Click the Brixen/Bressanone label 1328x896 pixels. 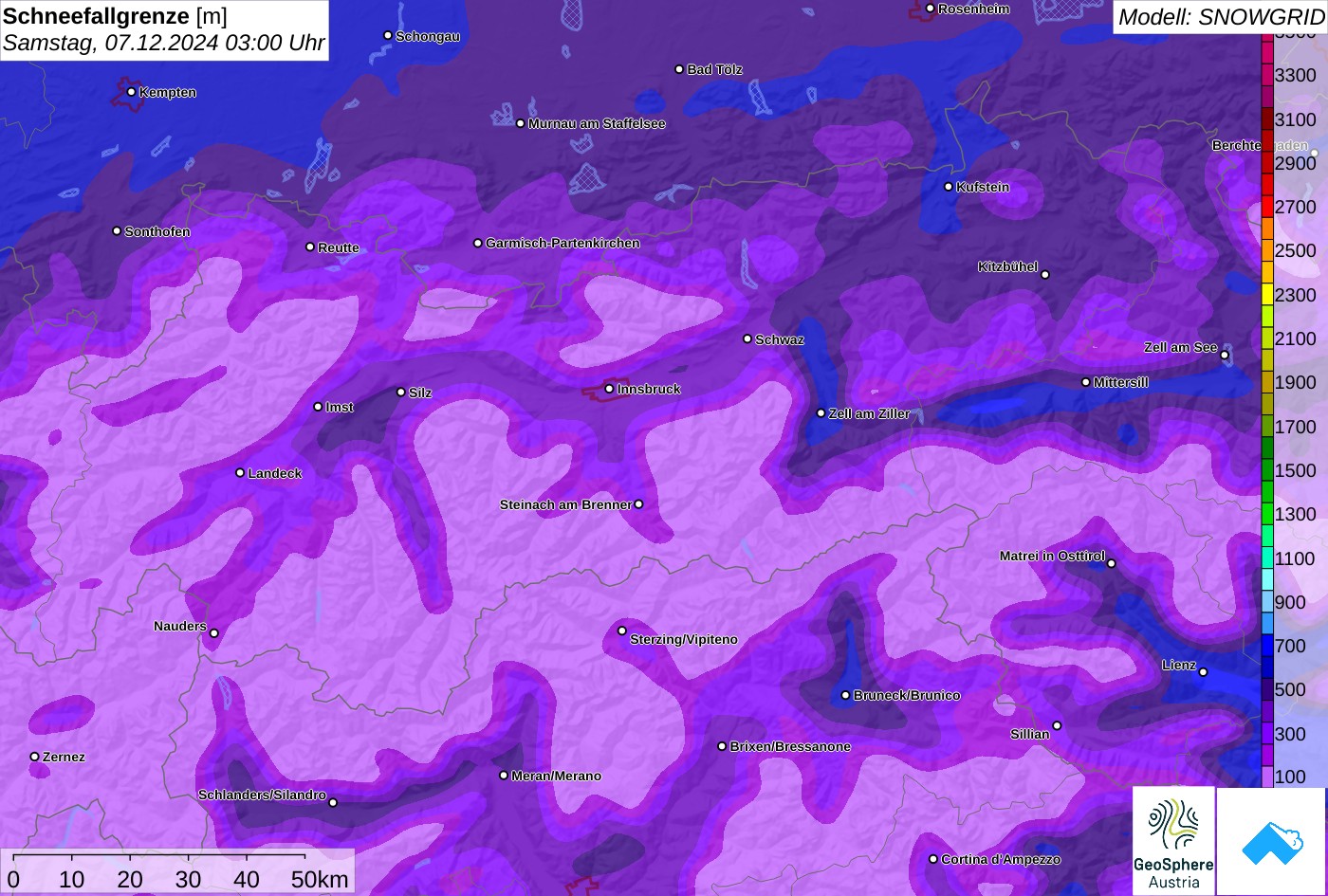790,746
